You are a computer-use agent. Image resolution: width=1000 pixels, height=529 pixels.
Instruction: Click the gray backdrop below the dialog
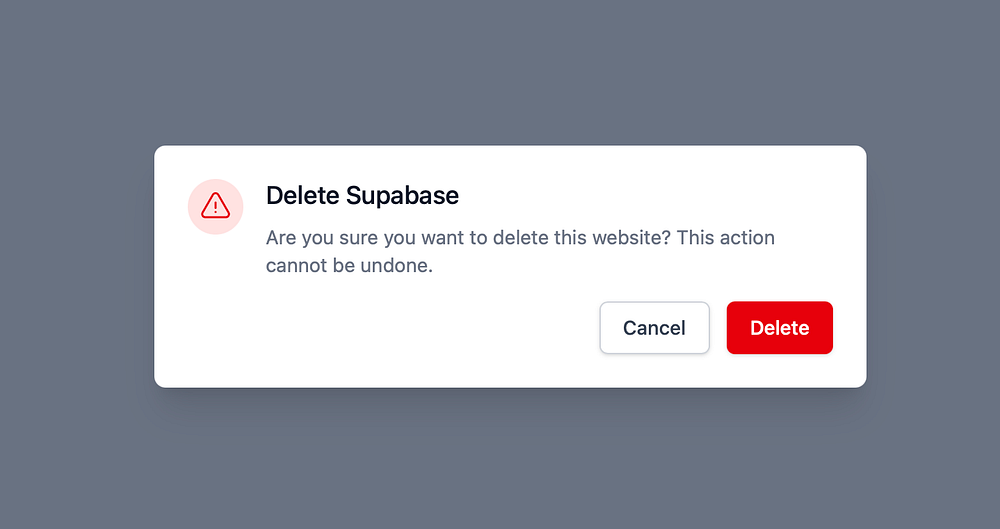point(500,460)
